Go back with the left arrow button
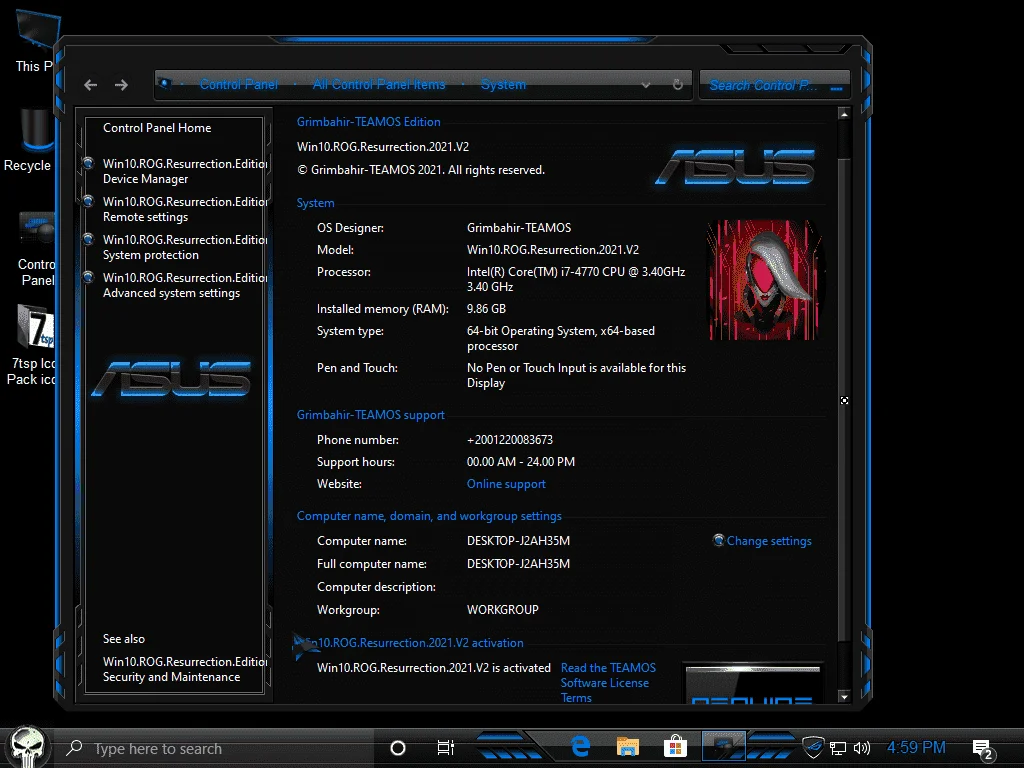 (91, 85)
